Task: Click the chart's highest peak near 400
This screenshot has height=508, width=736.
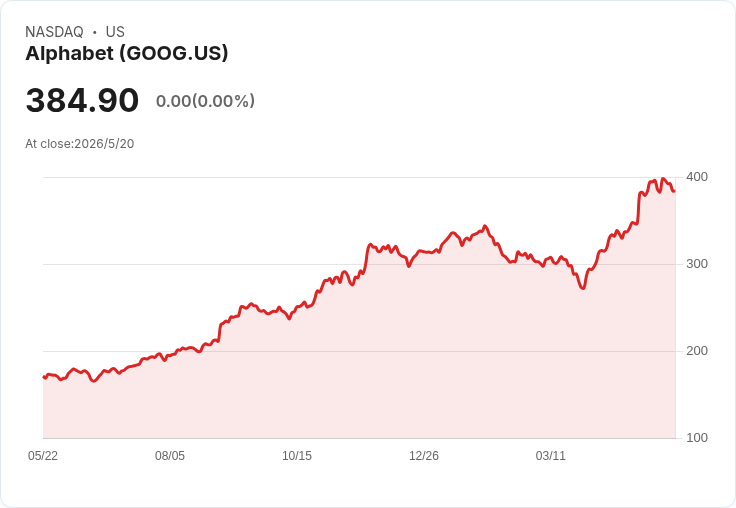Action: (662, 179)
